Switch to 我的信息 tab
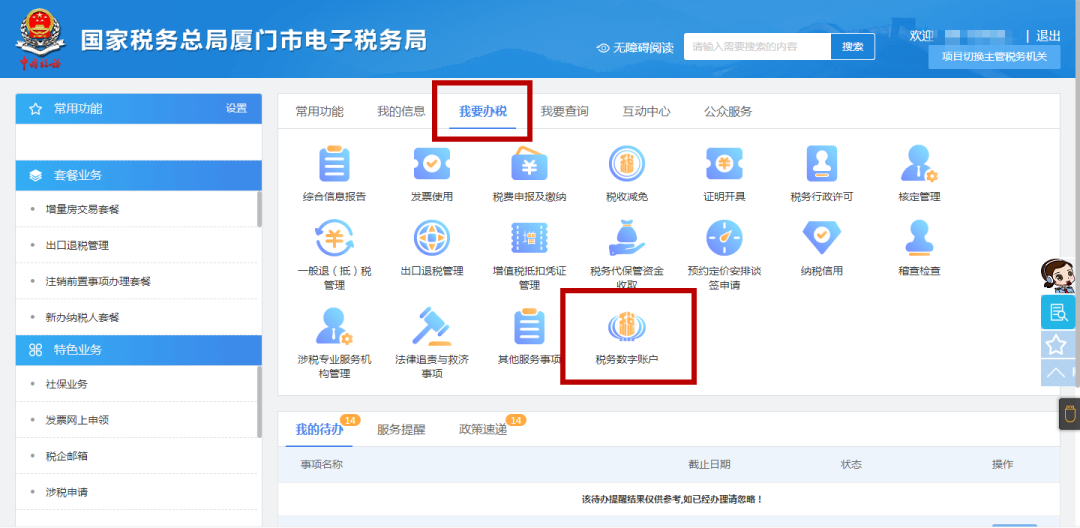The image size is (1080, 528). point(401,112)
